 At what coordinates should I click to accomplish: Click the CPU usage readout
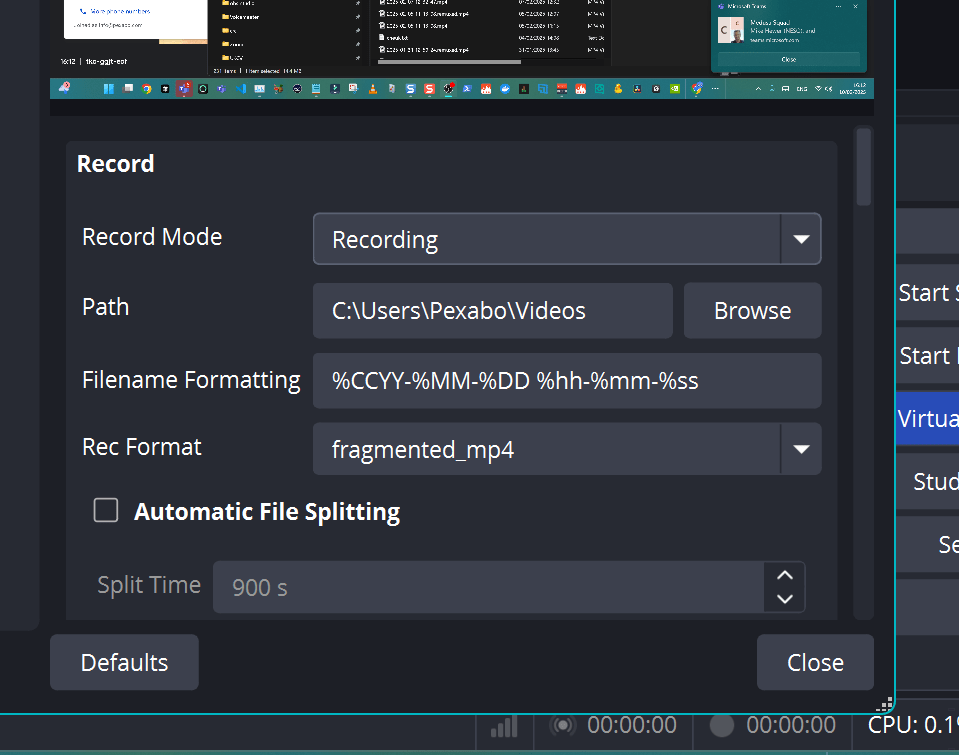click(x=913, y=725)
